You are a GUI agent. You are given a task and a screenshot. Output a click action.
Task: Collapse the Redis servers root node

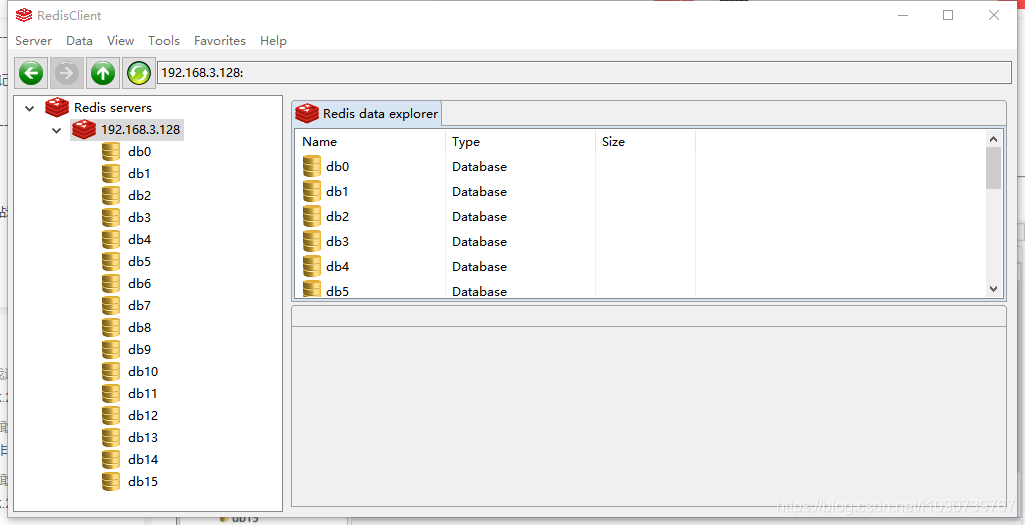click(x=29, y=108)
